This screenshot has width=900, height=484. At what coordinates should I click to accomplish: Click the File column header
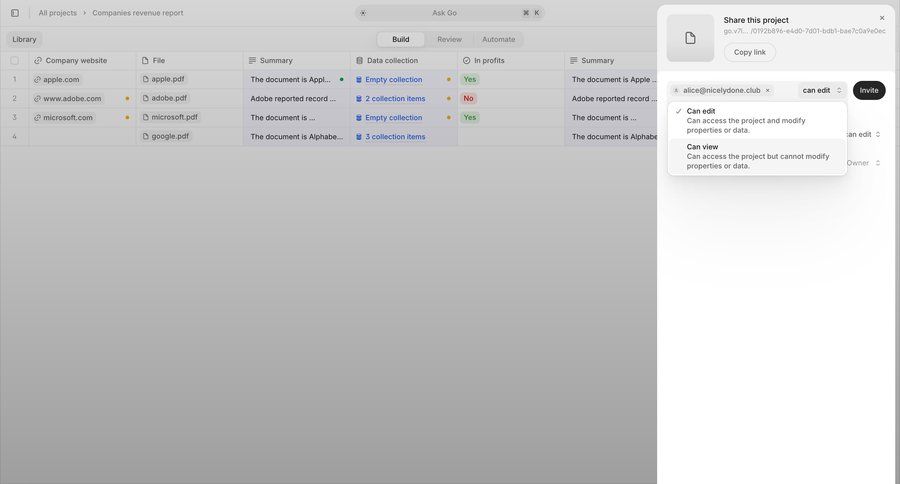tap(189, 60)
